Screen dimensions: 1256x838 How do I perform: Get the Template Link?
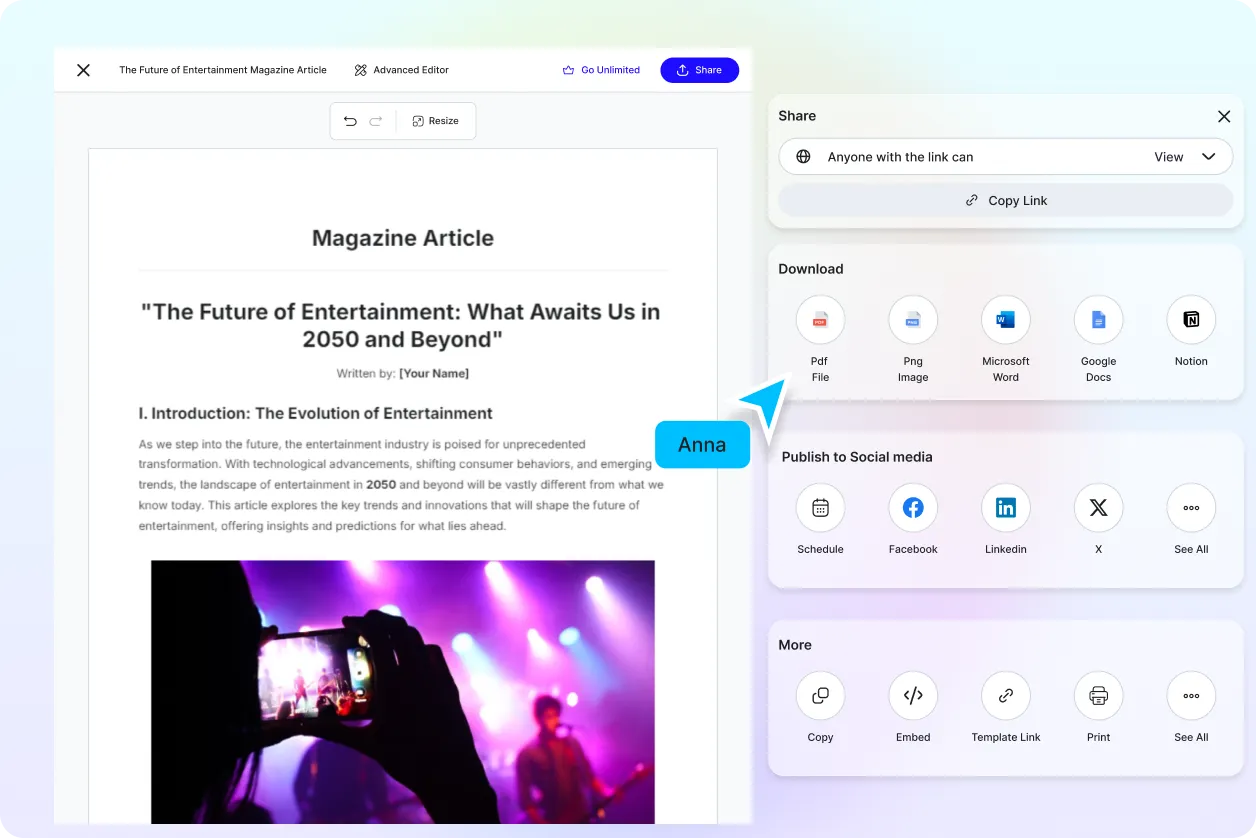coord(1005,696)
